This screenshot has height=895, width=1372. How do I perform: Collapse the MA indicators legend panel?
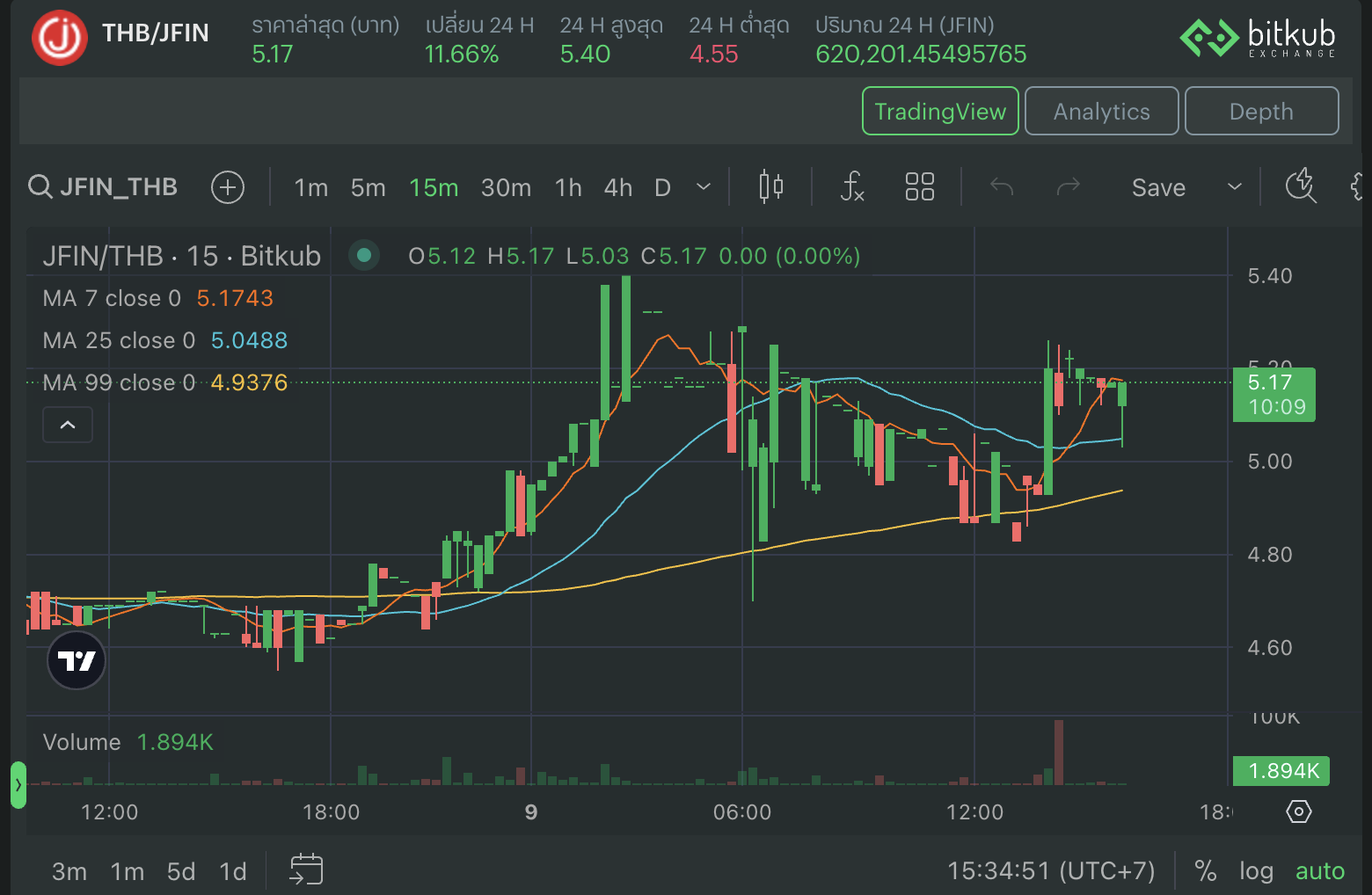[68, 425]
